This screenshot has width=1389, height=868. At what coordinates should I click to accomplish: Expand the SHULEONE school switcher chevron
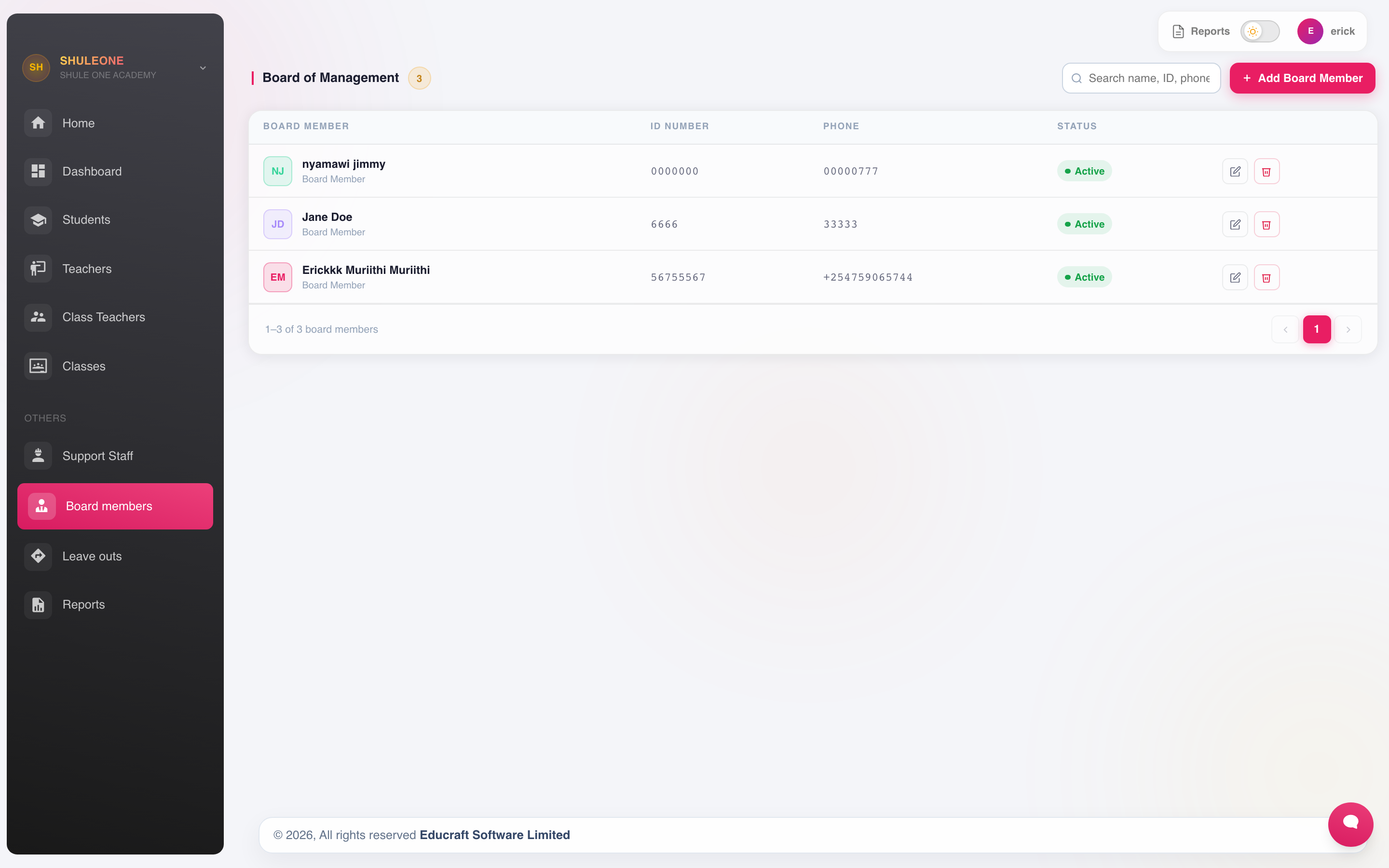tap(203, 68)
